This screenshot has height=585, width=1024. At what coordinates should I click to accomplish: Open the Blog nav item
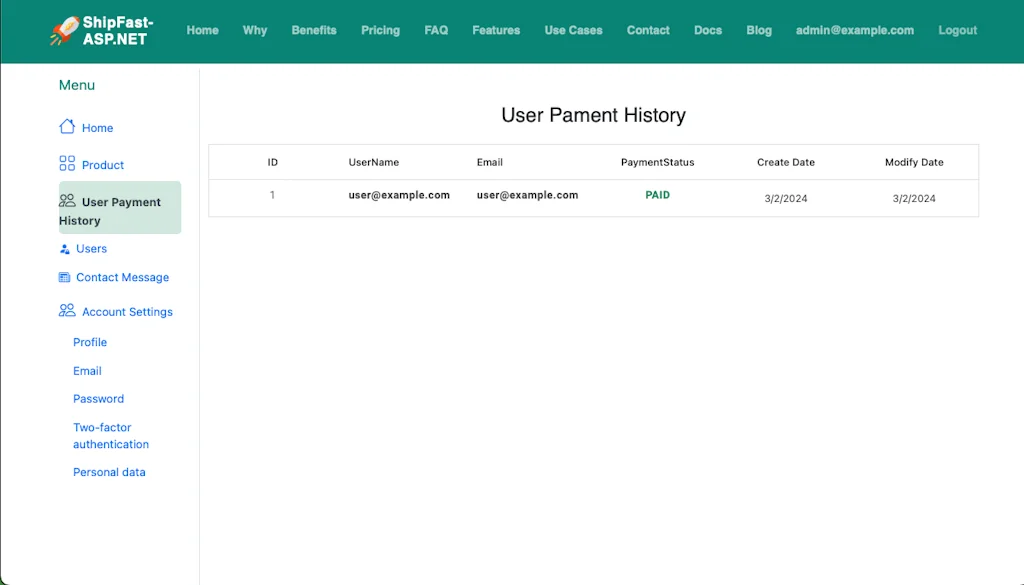click(x=759, y=30)
